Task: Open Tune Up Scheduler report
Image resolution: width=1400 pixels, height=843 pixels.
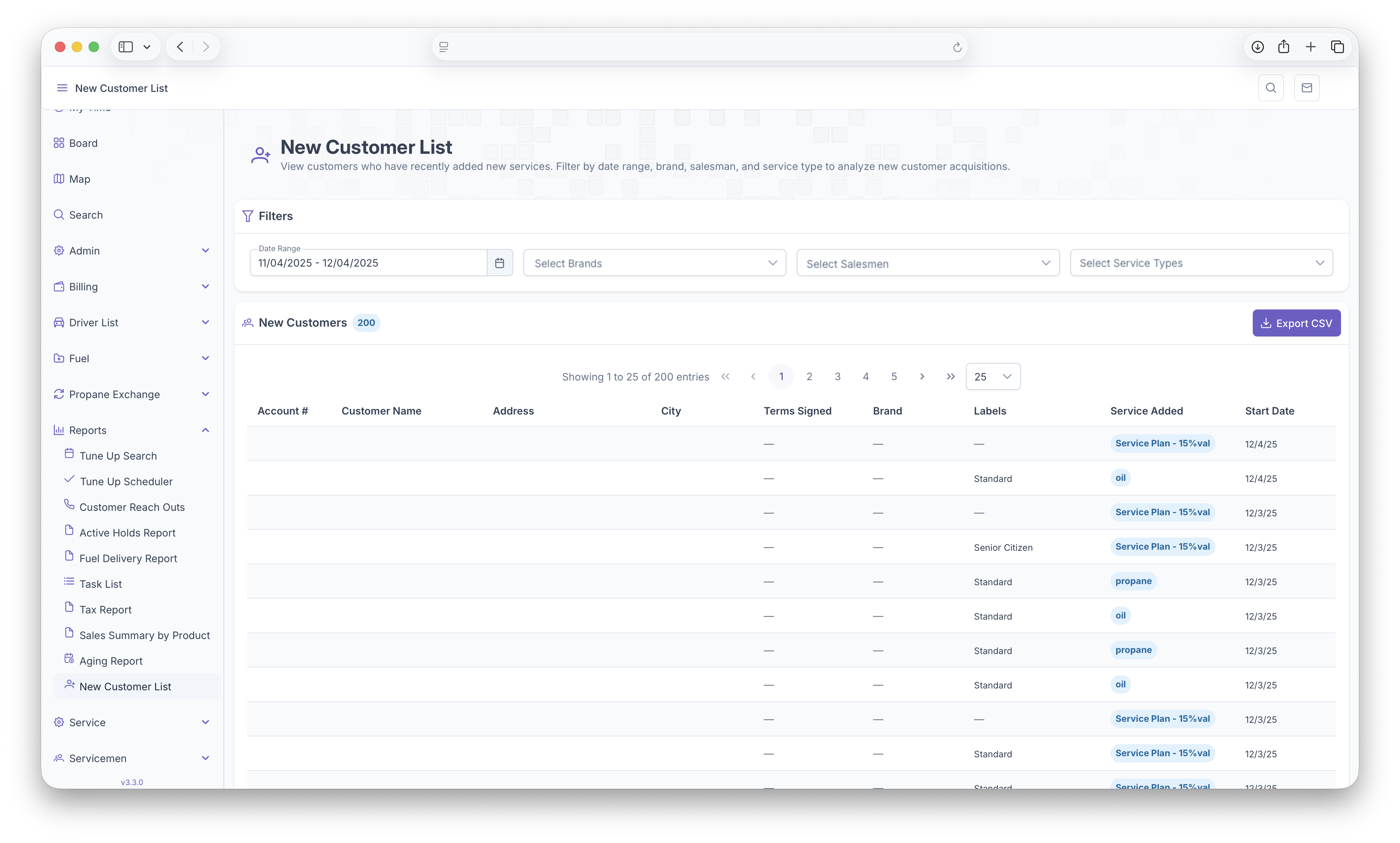Action: [126, 481]
